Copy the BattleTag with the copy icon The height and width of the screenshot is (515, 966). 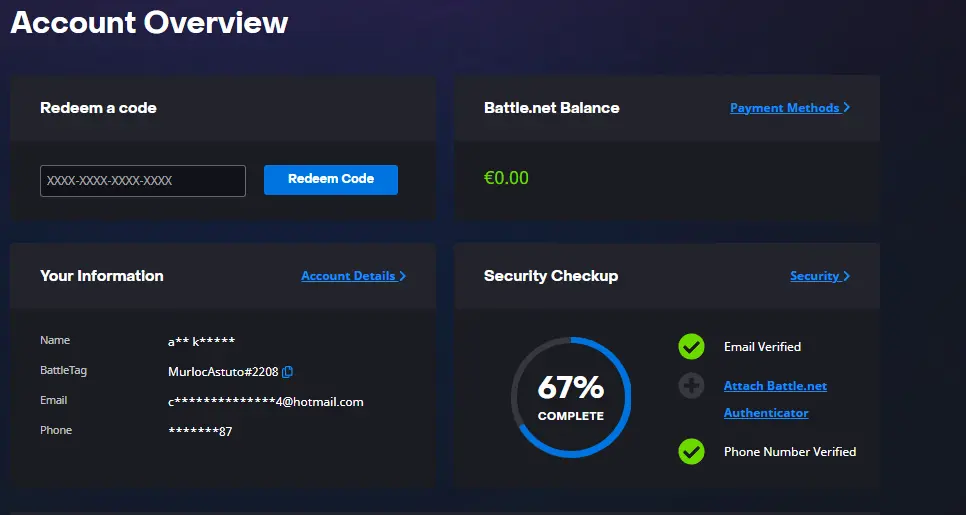click(287, 372)
